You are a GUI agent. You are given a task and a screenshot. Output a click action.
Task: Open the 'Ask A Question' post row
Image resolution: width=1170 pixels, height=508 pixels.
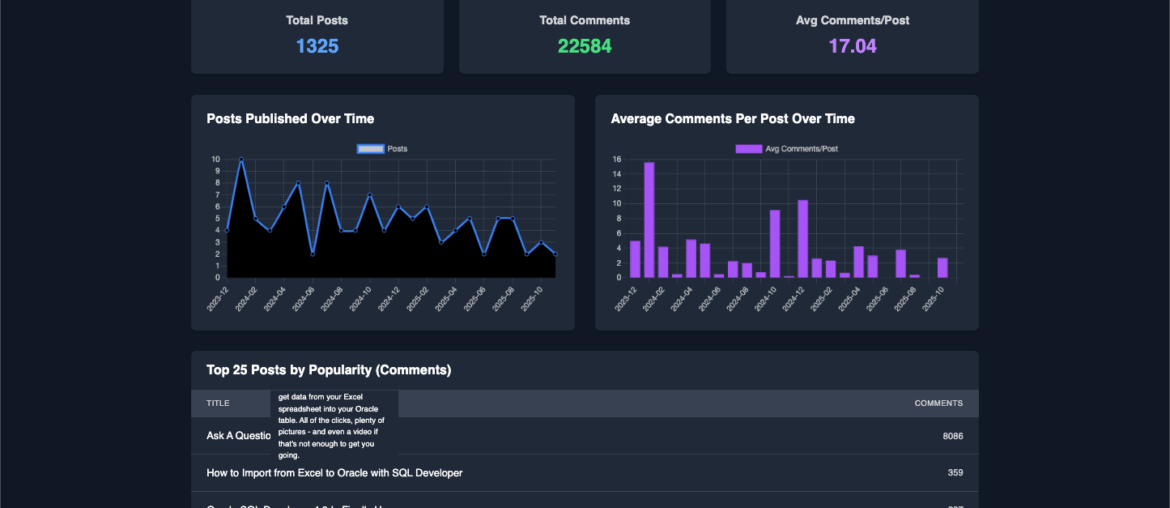click(237, 436)
